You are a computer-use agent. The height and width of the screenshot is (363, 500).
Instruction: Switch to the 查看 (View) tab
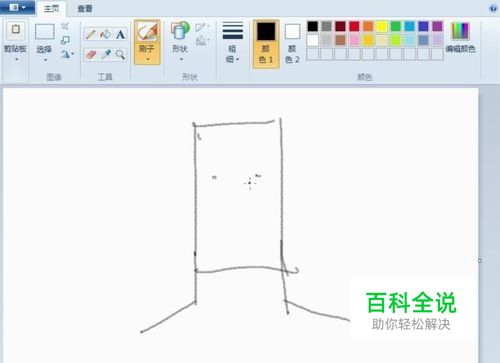(x=85, y=8)
